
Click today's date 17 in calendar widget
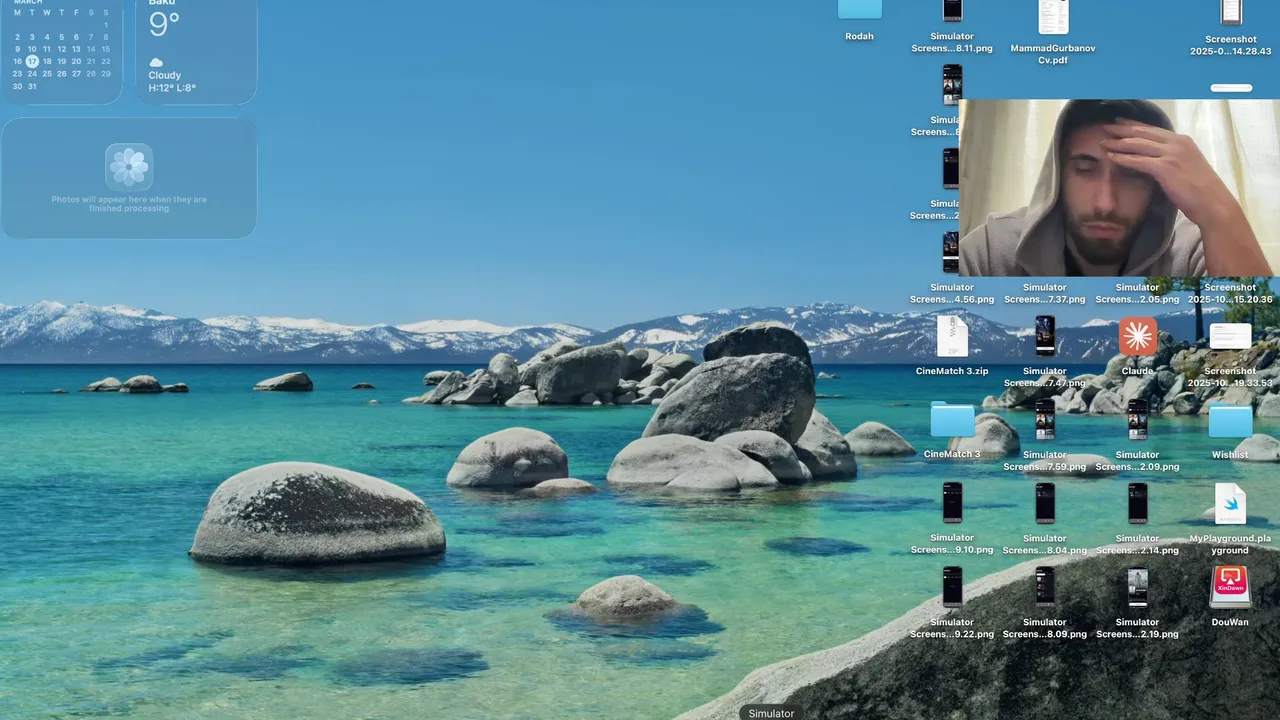(x=32, y=61)
